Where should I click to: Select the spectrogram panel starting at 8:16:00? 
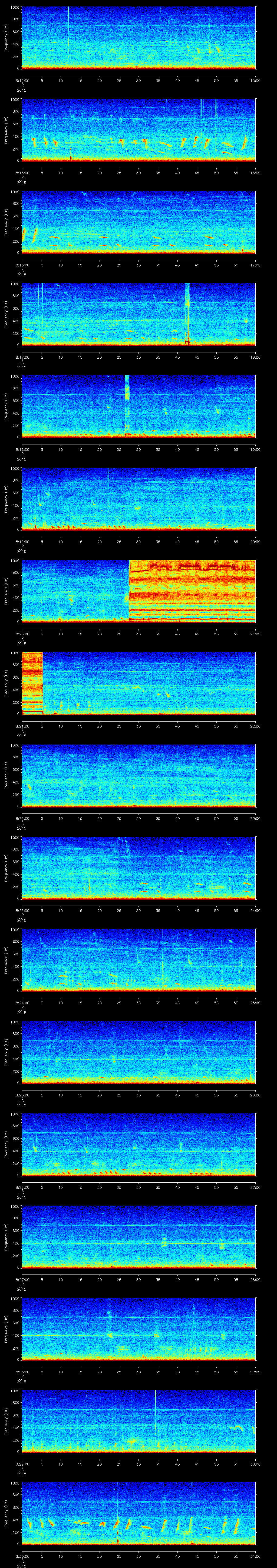138,222
